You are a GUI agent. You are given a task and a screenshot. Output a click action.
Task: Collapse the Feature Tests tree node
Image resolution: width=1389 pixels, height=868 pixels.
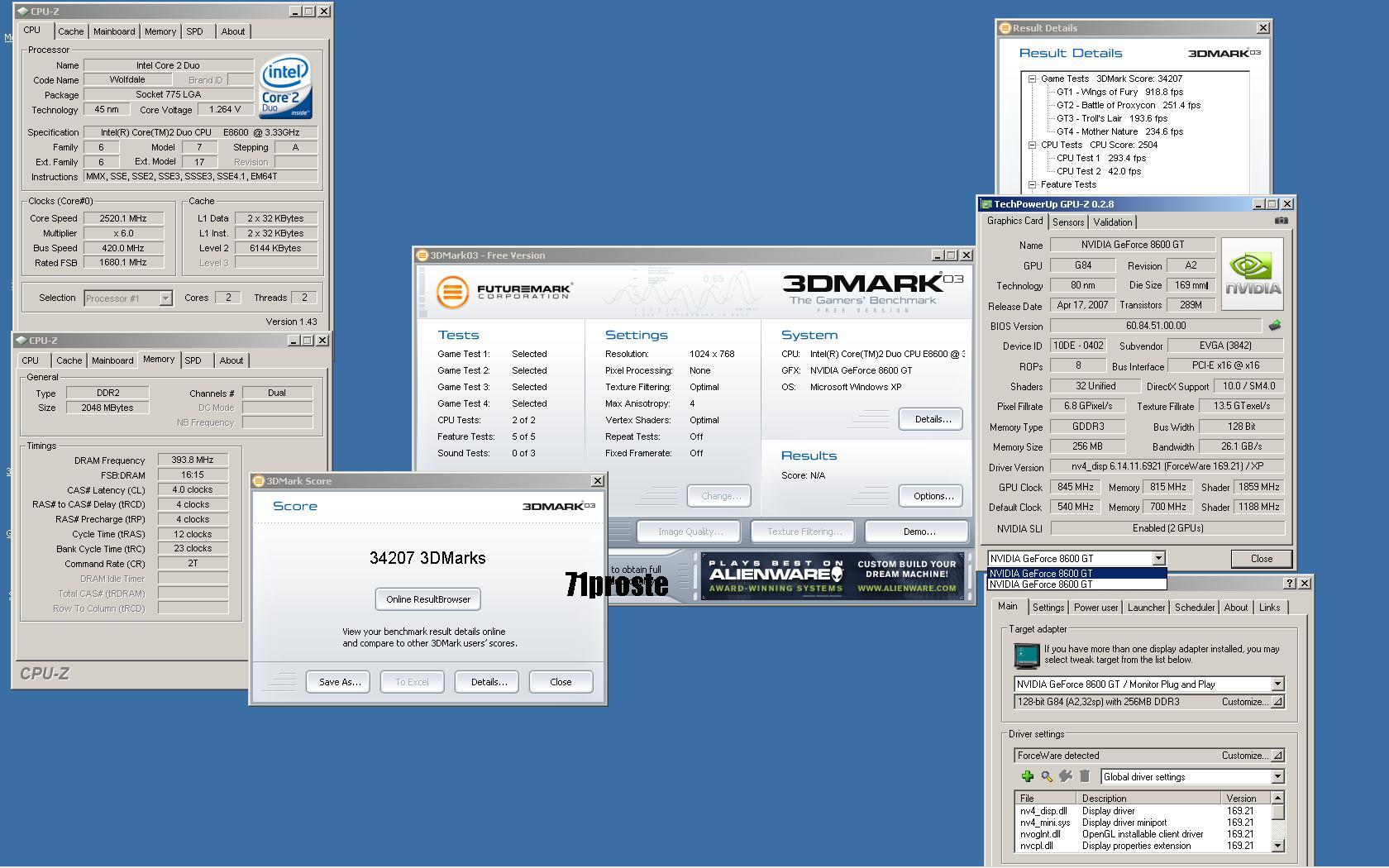tap(1032, 185)
